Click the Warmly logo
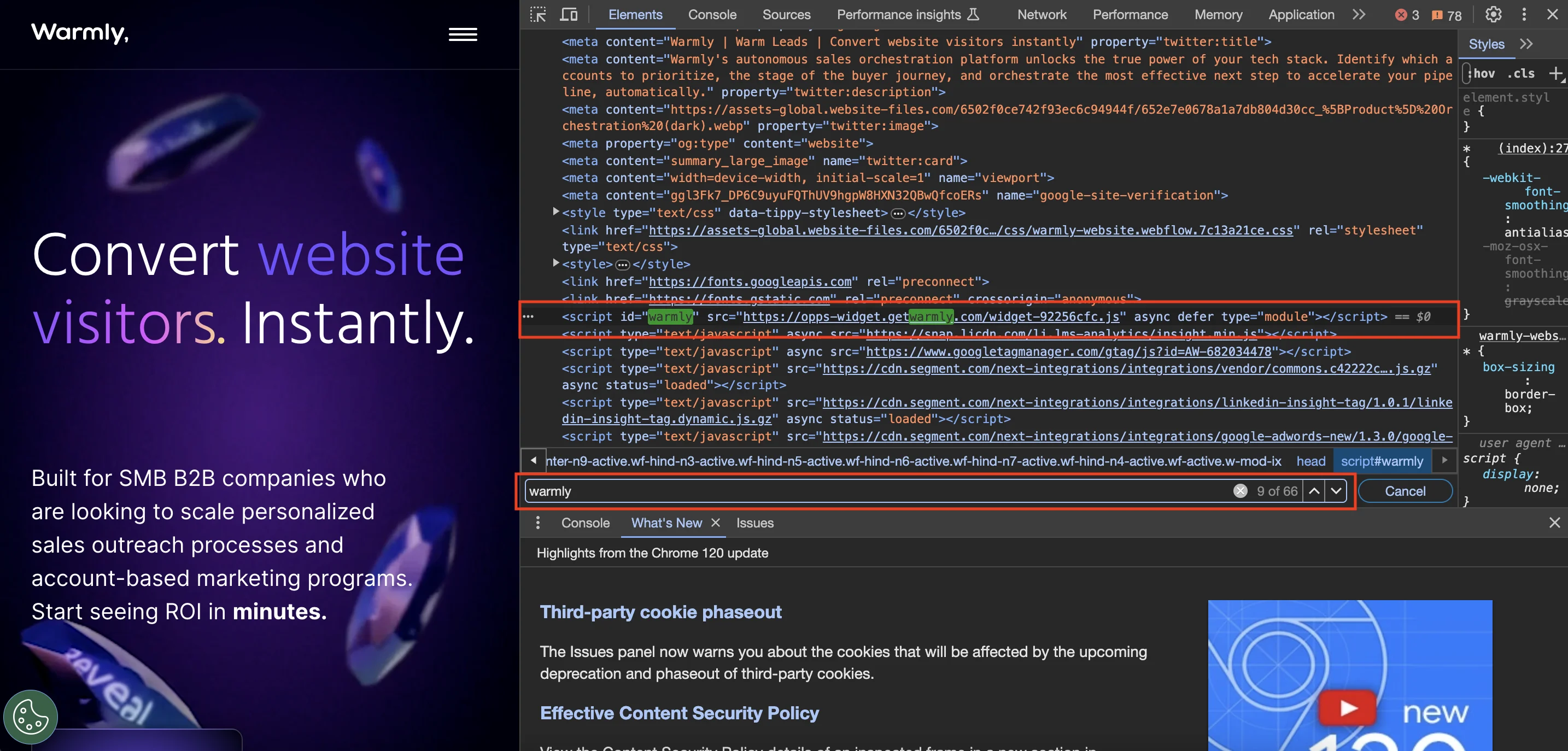The height and width of the screenshot is (751, 1568). 80,33
